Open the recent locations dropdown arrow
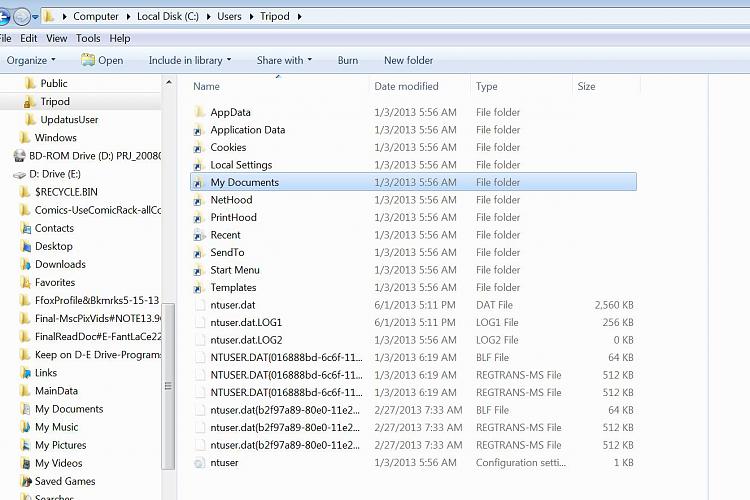 tap(35, 17)
